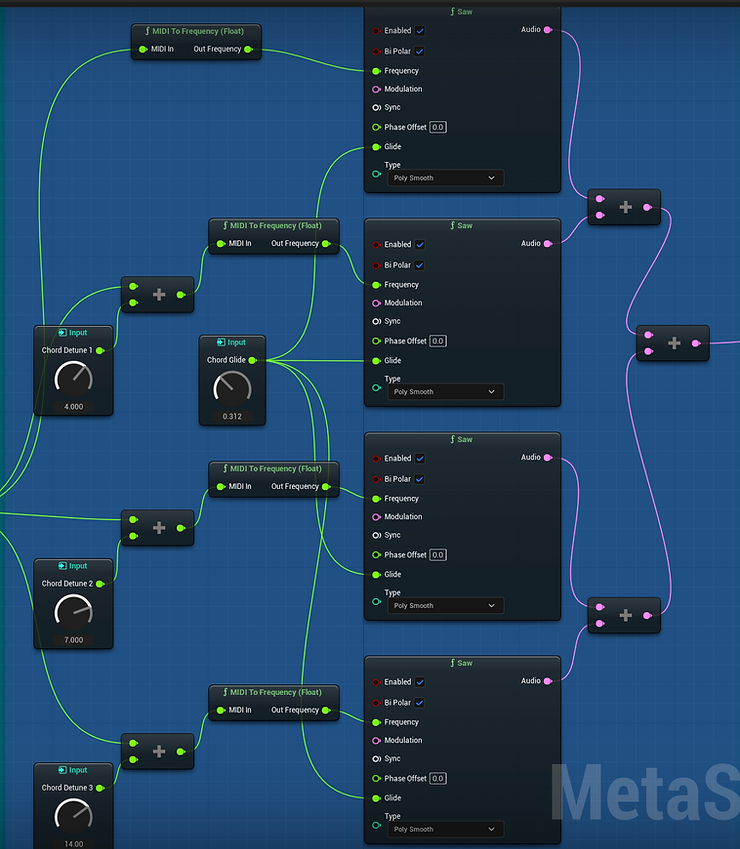Click the Sync pin on the second Saw node
The height and width of the screenshot is (849, 740).
click(x=376, y=322)
